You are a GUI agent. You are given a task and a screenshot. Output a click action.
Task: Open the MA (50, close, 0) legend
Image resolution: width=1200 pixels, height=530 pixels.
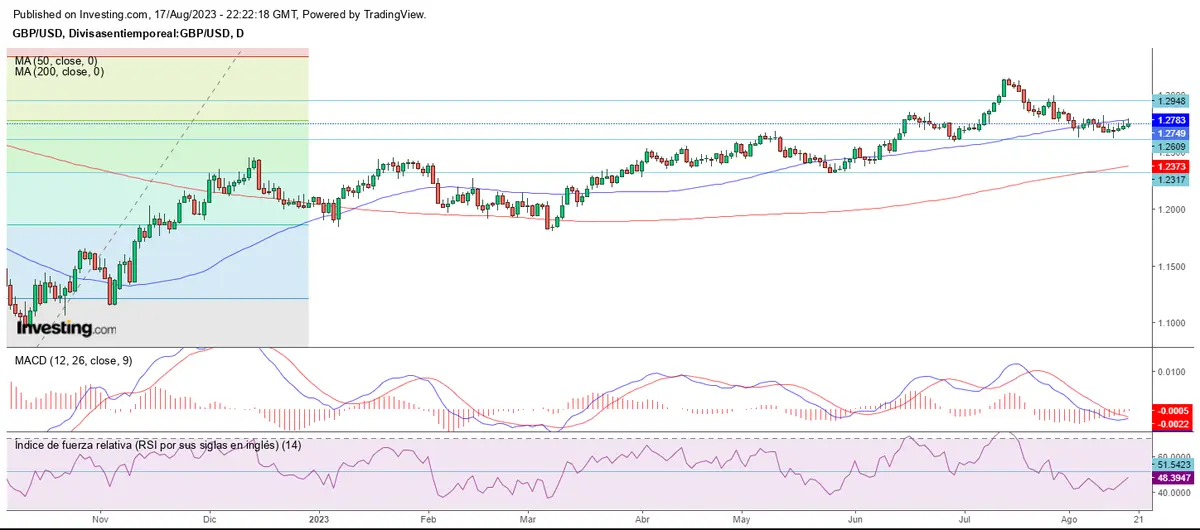(59, 61)
